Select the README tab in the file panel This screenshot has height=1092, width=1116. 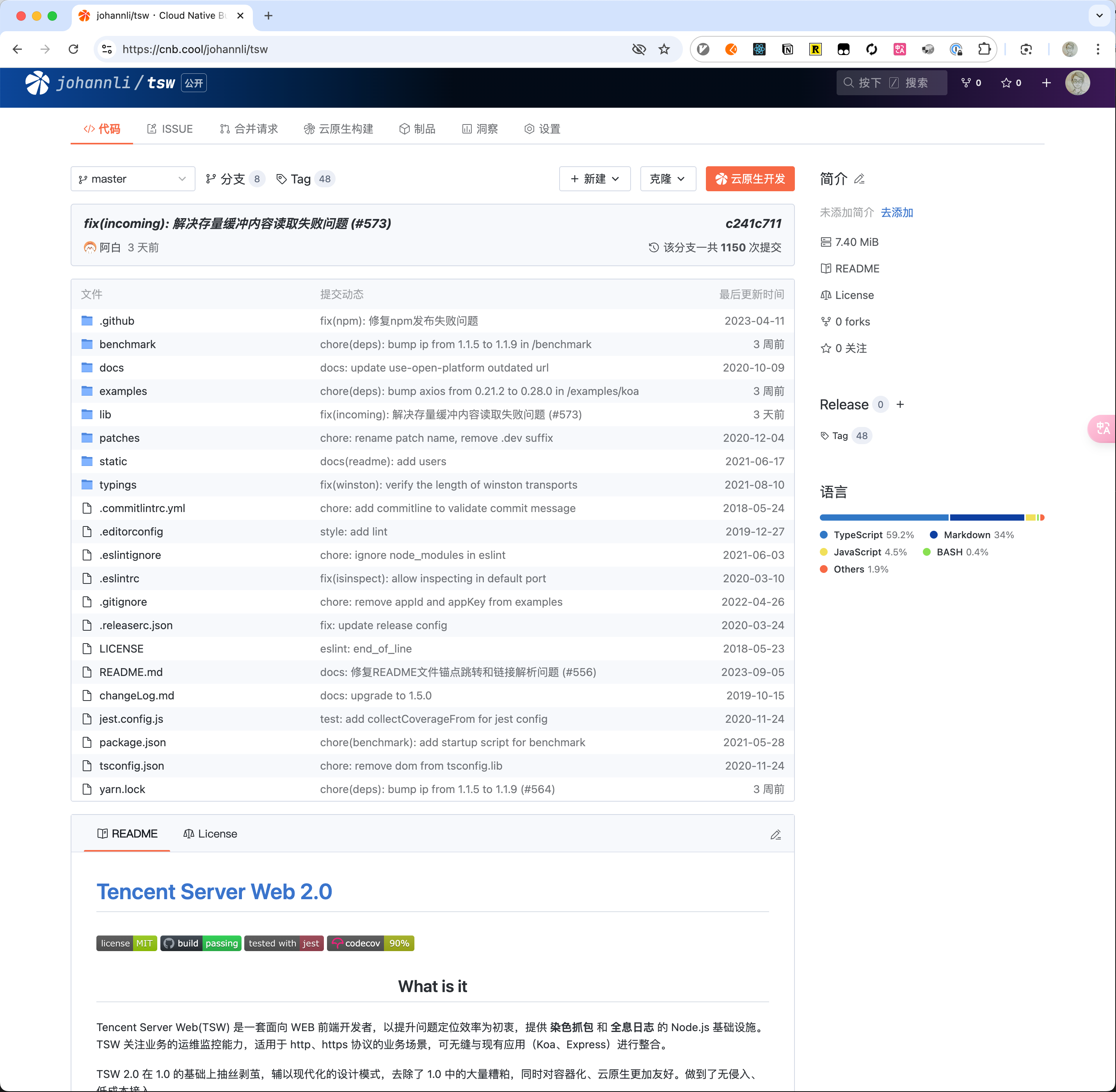tap(127, 834)
